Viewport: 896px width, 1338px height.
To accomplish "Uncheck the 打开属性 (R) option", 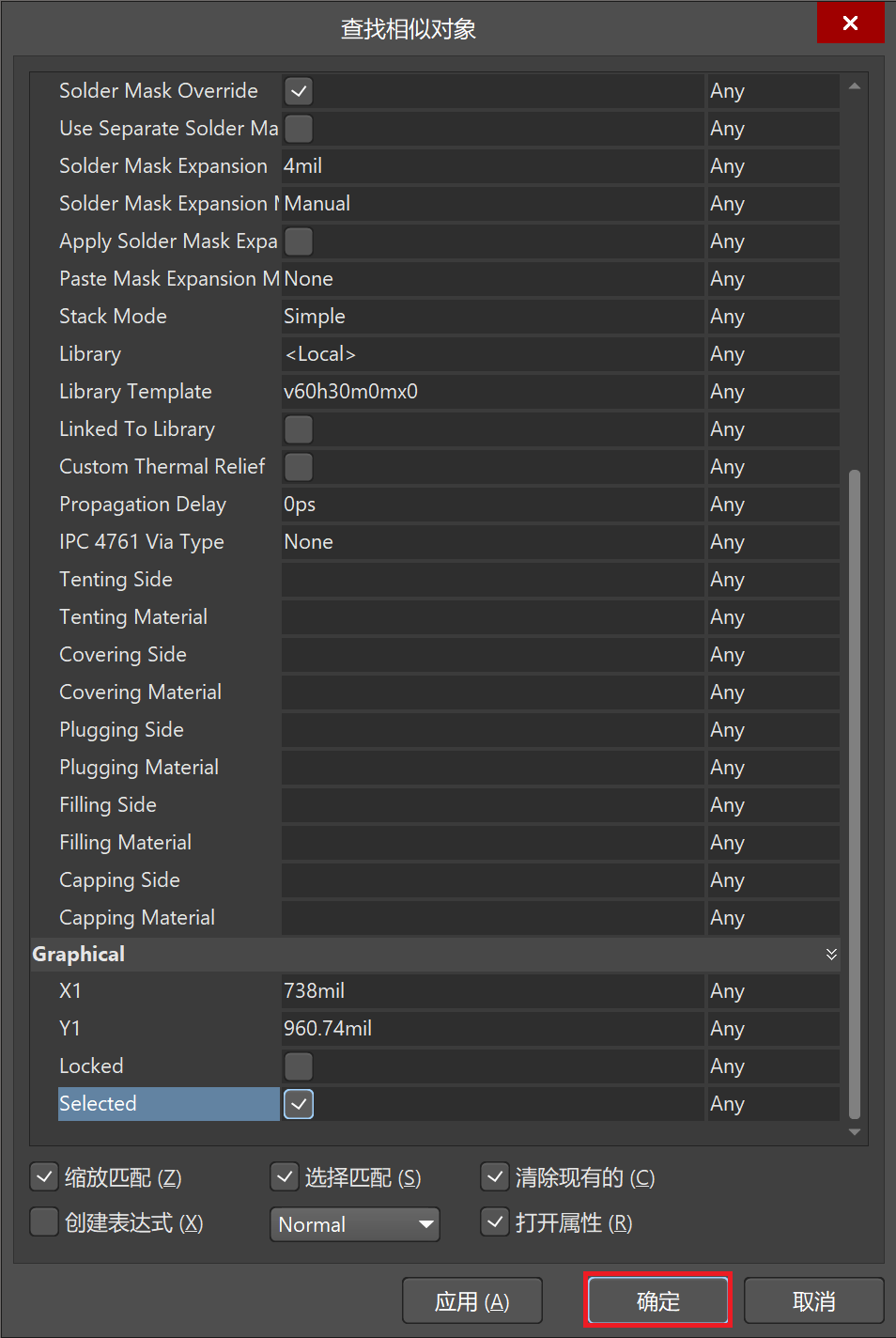I will pyautogui.click(x=494, y=1222).
